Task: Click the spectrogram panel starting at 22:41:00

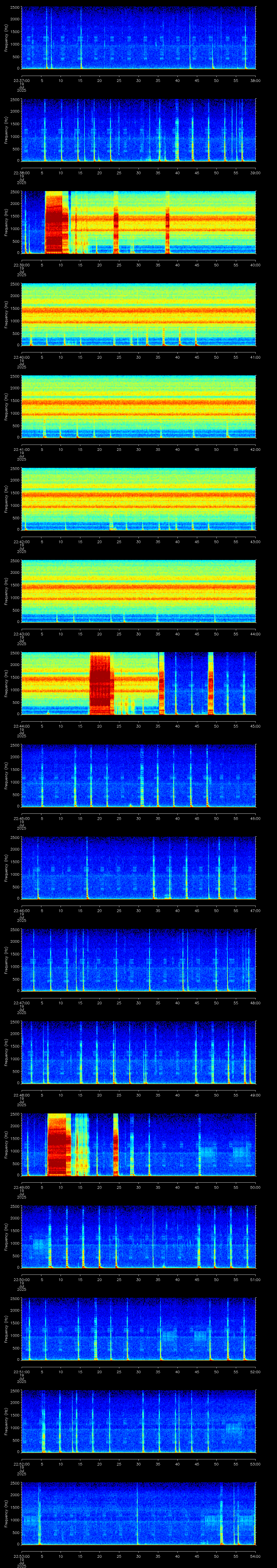Action: coord(139,407)
